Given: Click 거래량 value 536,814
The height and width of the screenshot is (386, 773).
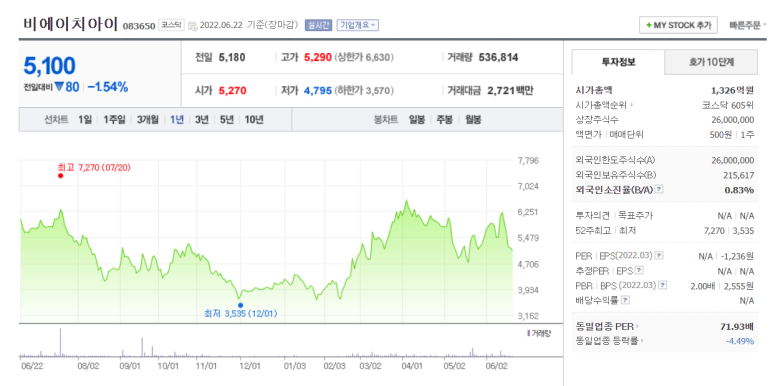Looking at the screenshot, I should [498, 58].
